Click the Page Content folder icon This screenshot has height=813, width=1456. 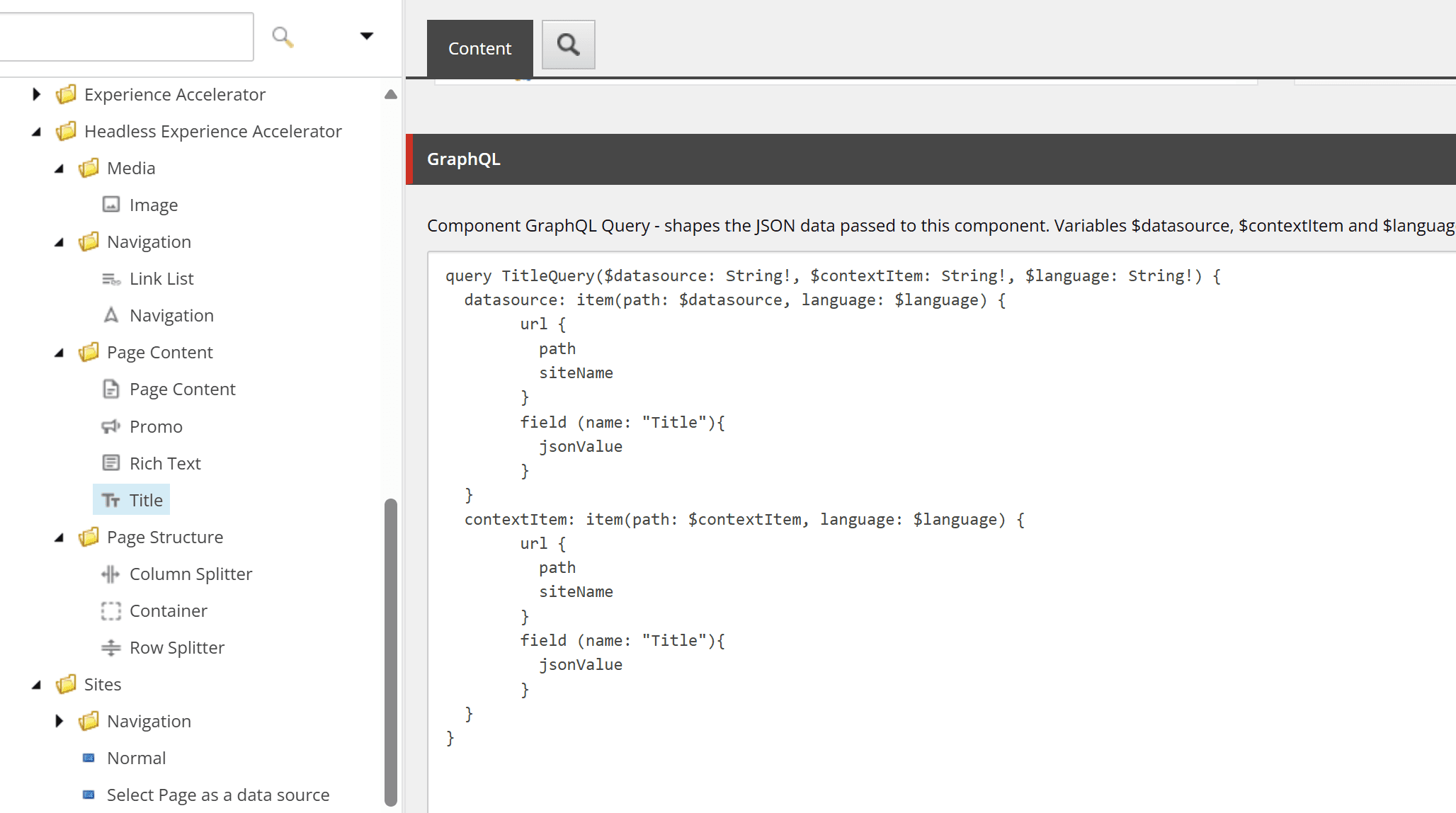coord(89,352)
